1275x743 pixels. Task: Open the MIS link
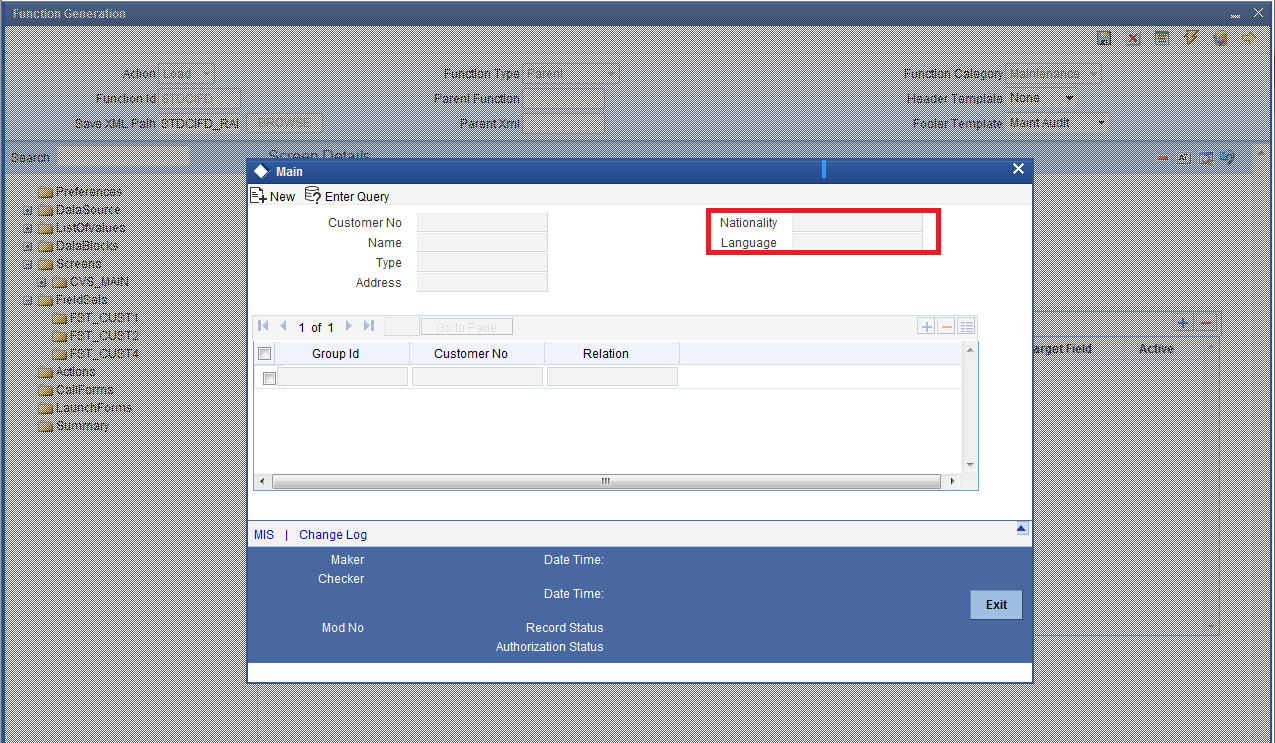264,535
